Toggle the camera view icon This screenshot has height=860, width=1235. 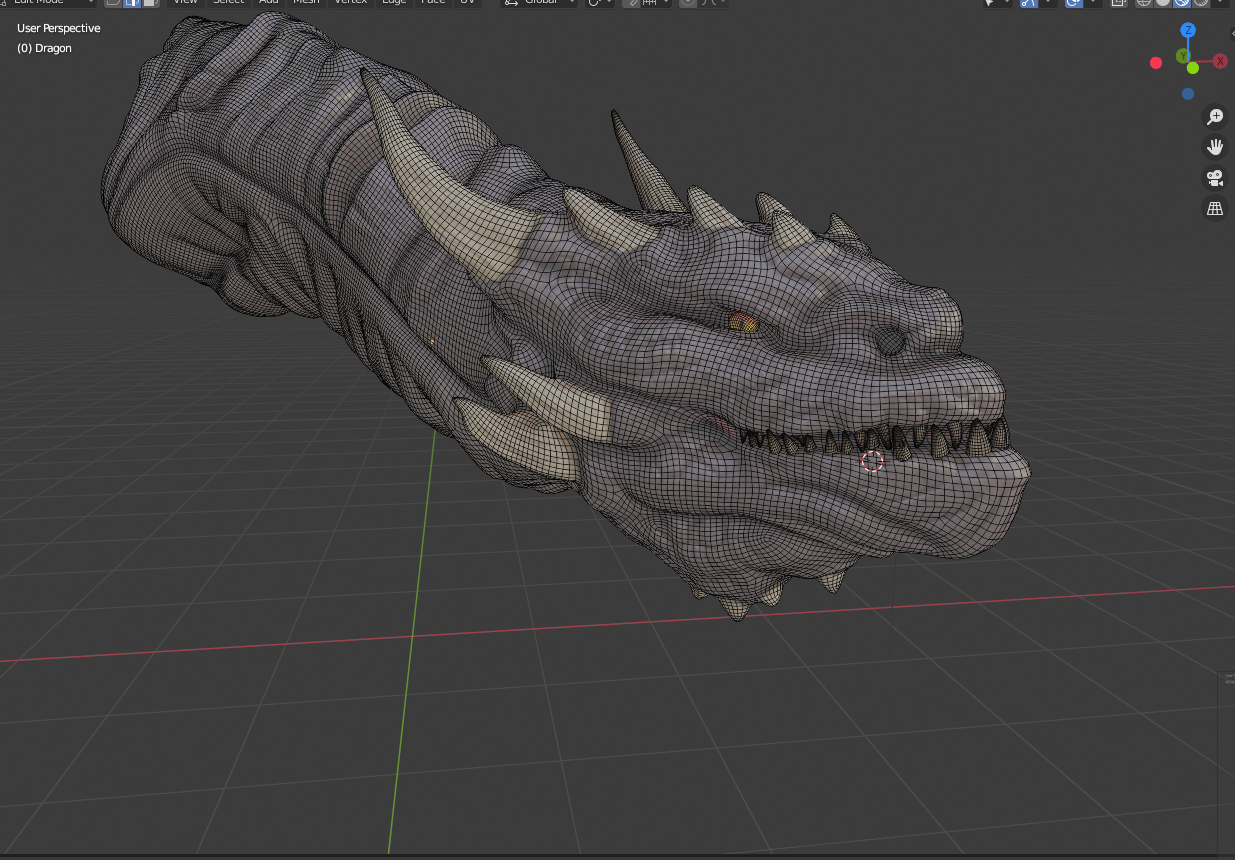1215,178
